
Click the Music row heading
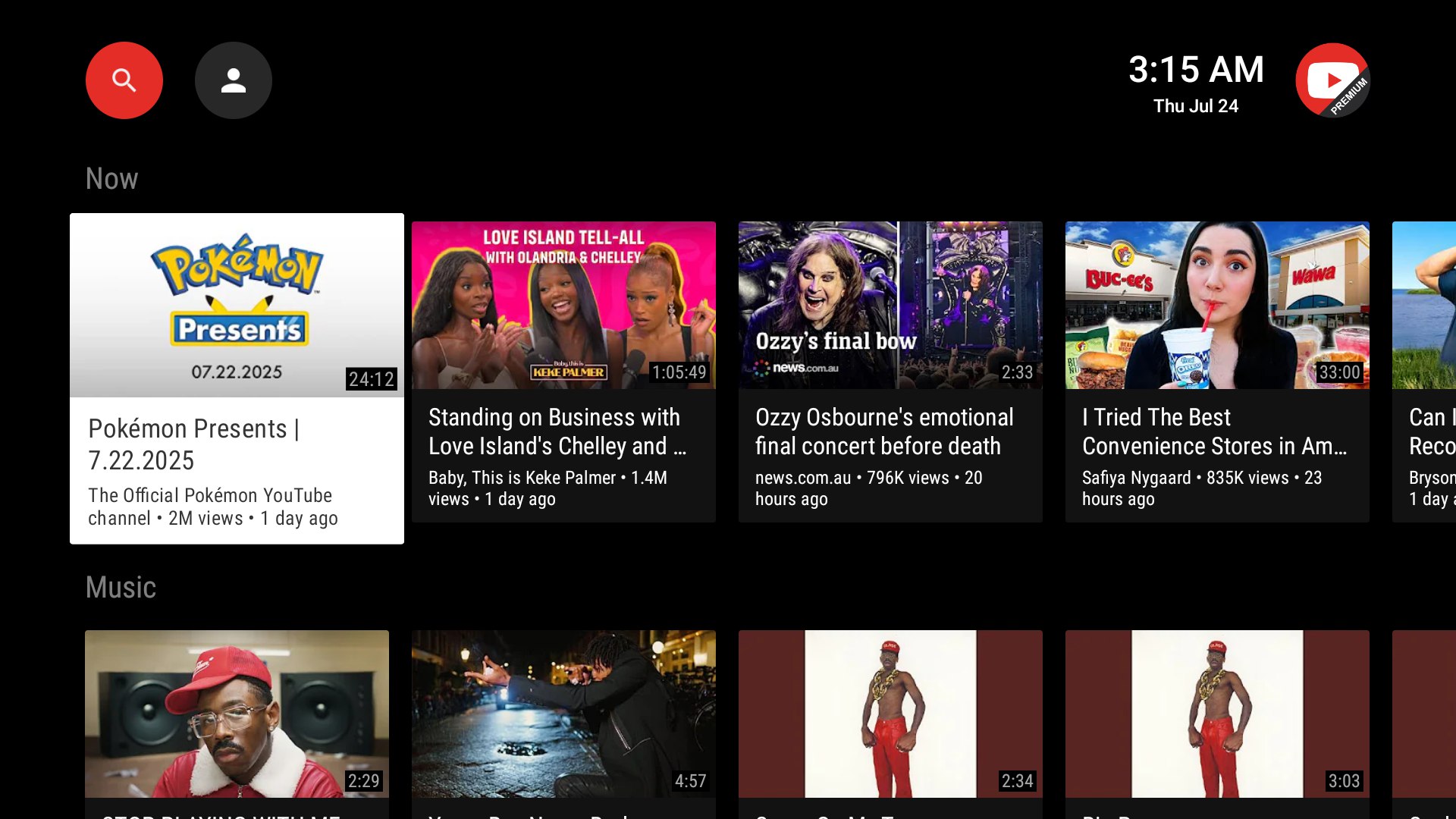pos(121,588)
